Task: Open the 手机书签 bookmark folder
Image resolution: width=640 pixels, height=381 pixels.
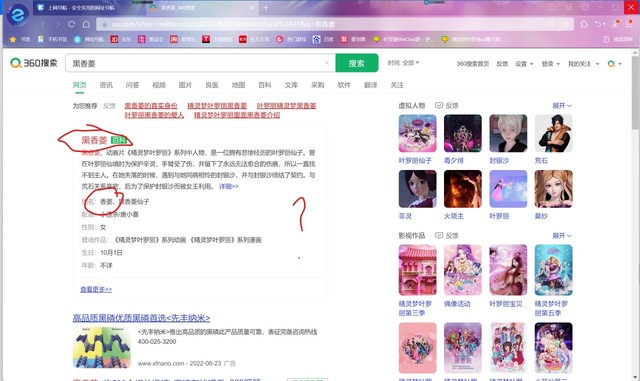Action: click(52, 39)
